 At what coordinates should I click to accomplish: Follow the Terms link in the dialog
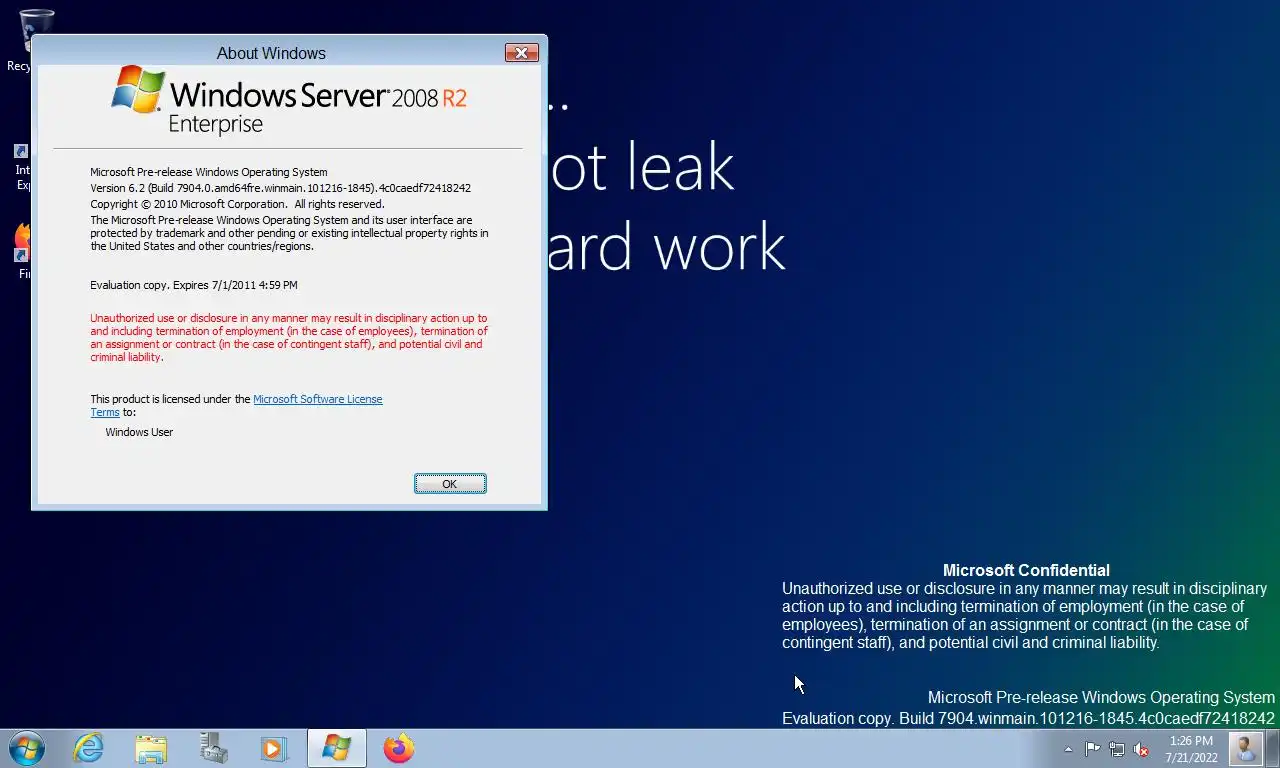[105, 412]
